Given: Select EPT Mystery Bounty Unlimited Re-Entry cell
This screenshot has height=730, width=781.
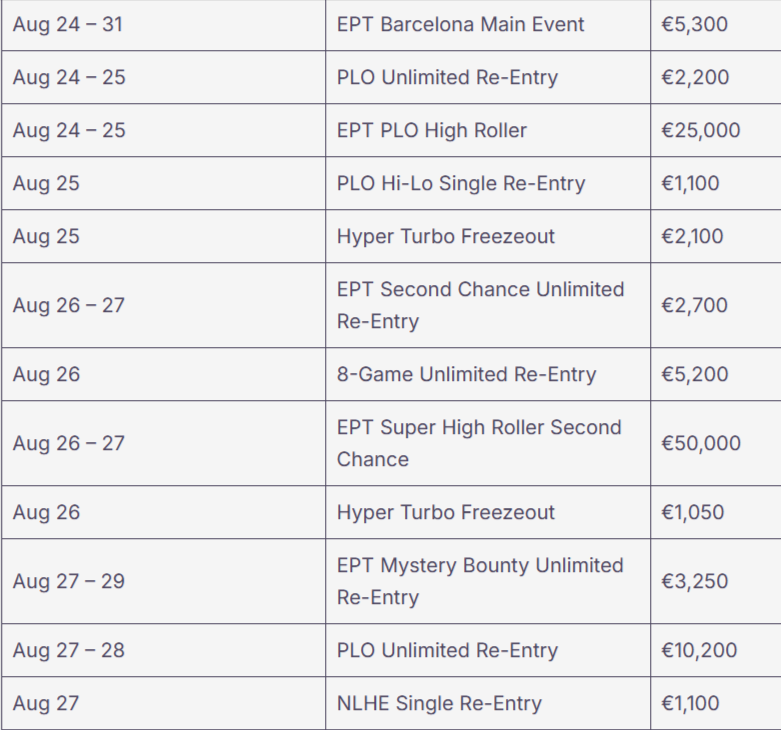Looking at the screenshot, I should click(480, 581).
